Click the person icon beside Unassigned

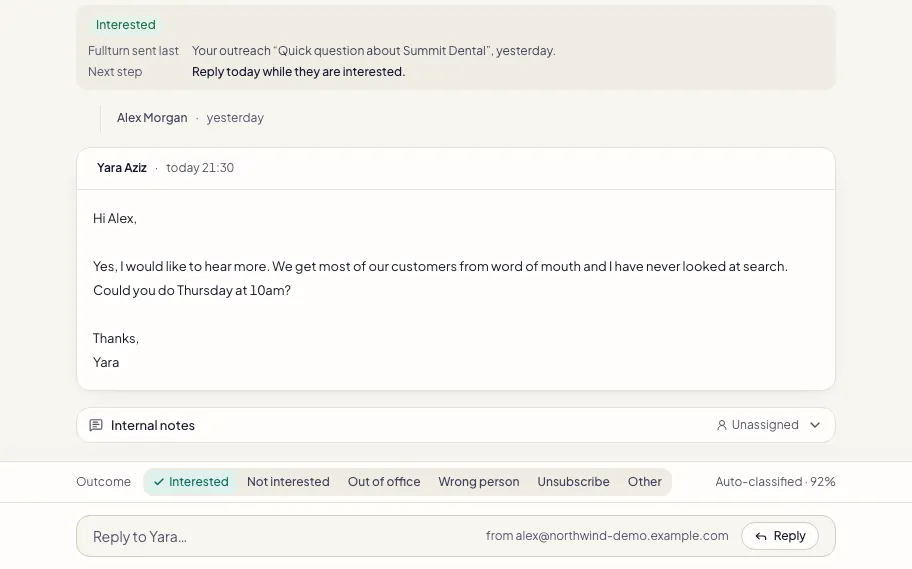pos(722,425)
